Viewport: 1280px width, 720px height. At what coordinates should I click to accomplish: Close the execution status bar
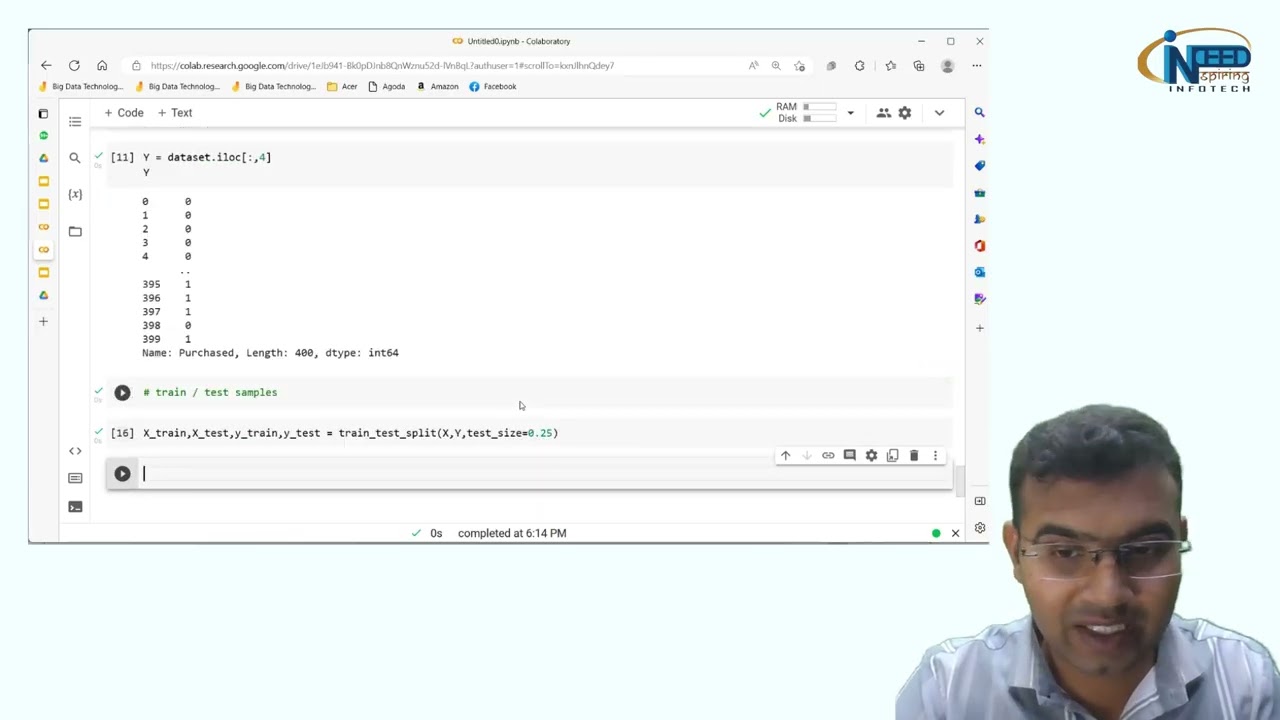(x=955, y=533)
